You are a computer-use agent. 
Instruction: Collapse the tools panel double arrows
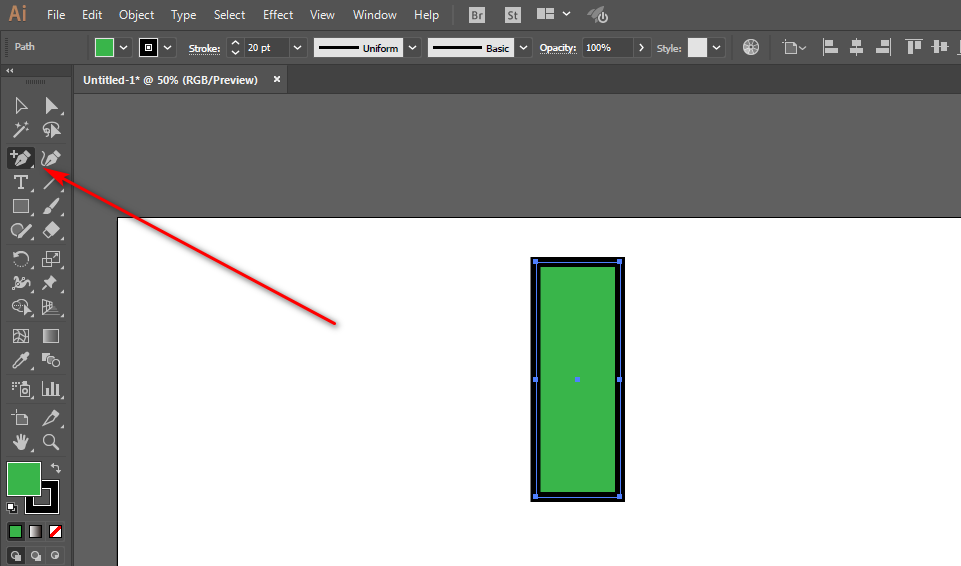10,70
